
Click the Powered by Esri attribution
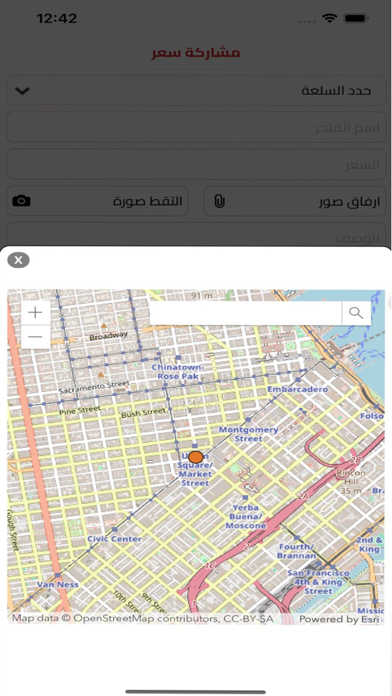point(339,619)
